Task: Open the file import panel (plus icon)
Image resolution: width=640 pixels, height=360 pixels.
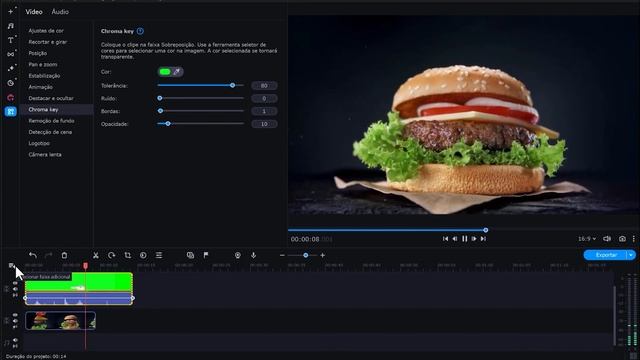Action: [x=11, y=12]
